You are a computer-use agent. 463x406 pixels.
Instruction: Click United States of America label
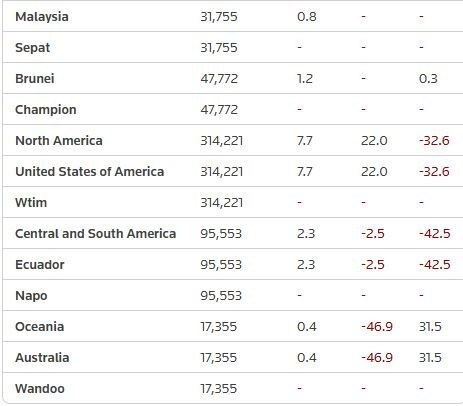tap(90, 172)
